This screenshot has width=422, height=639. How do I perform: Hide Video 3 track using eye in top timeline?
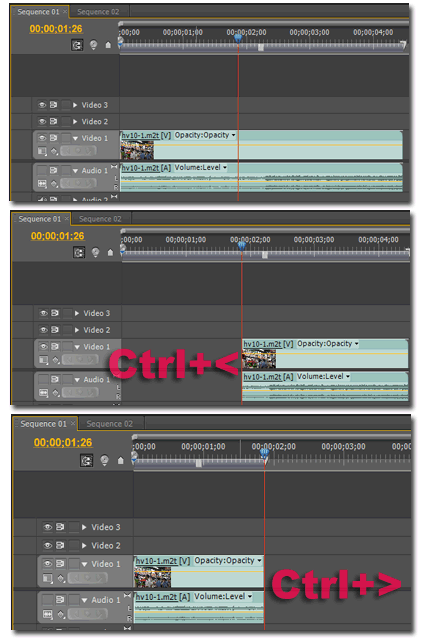pyautogui.click(x=42, y=105)
